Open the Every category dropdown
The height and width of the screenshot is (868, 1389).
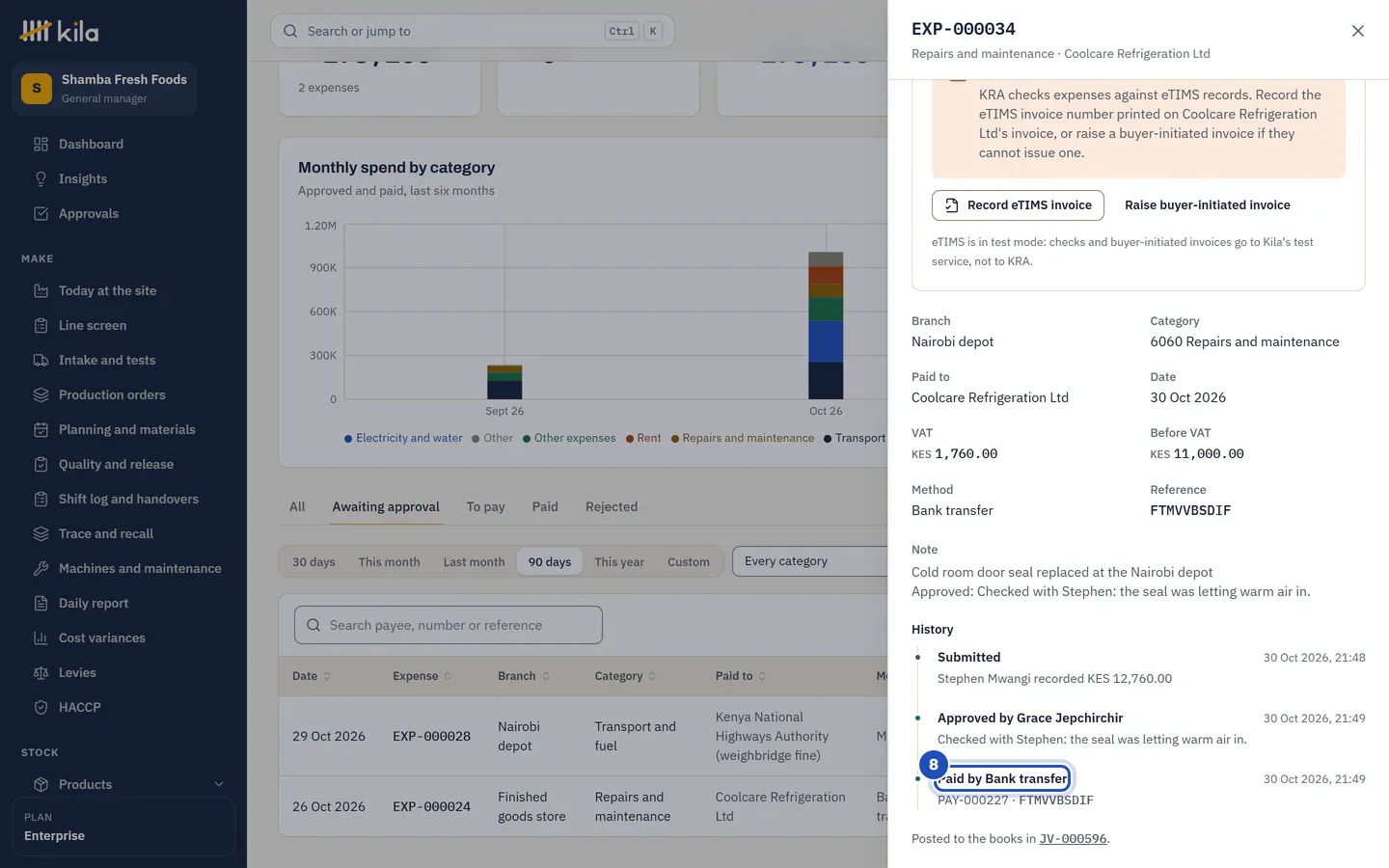809,561
